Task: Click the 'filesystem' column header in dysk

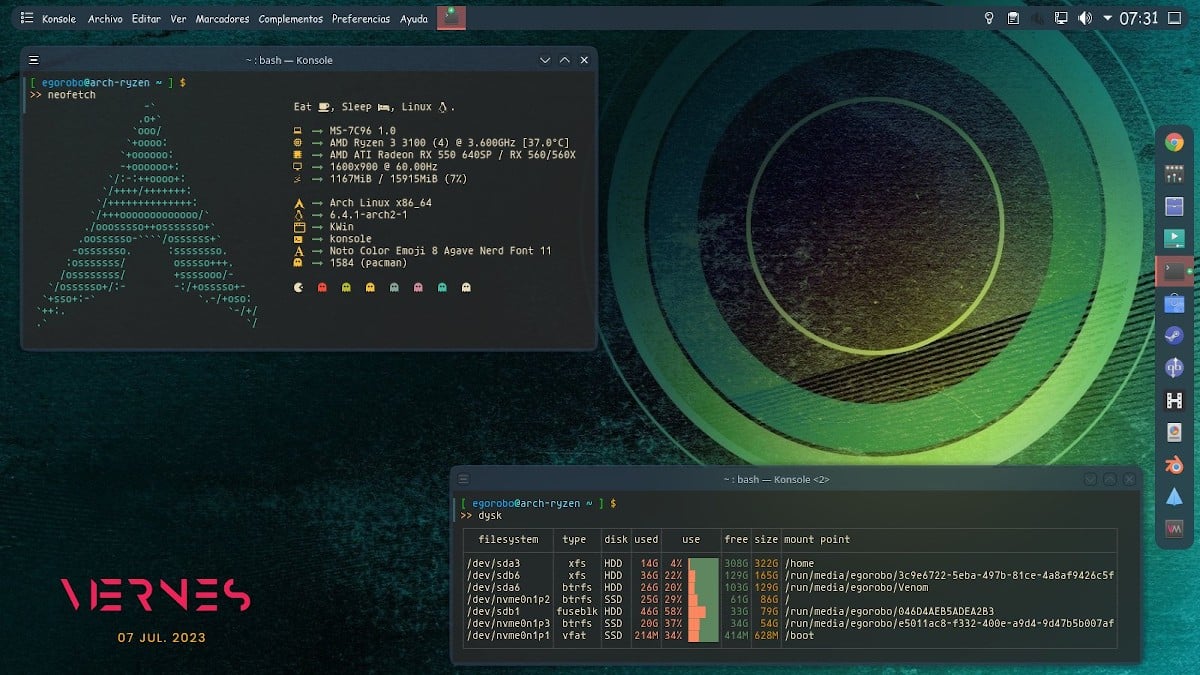Action: 508,539
